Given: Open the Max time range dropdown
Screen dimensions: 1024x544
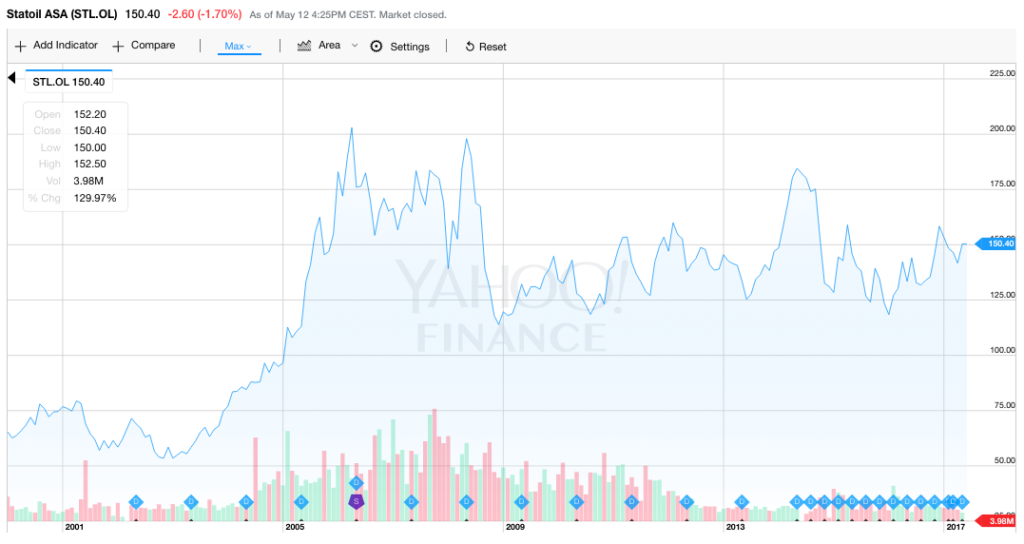Looking at the screenshot, I should (238, 46).
